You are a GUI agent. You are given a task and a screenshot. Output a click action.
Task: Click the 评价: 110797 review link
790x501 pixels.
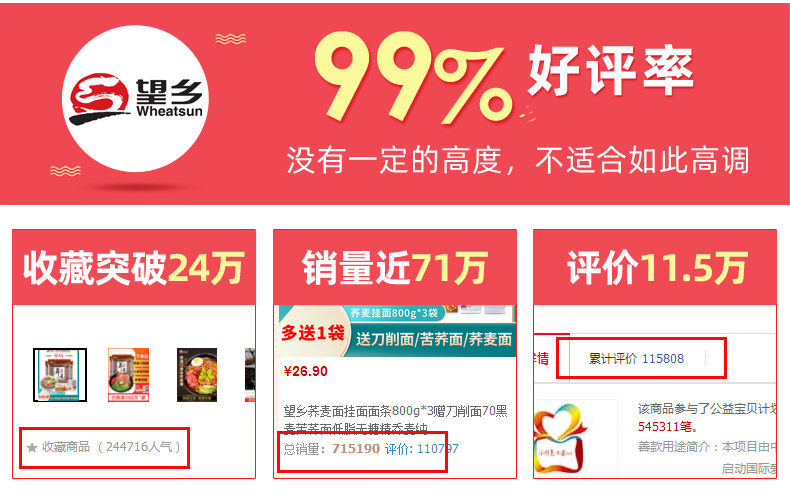click(422, 449)
